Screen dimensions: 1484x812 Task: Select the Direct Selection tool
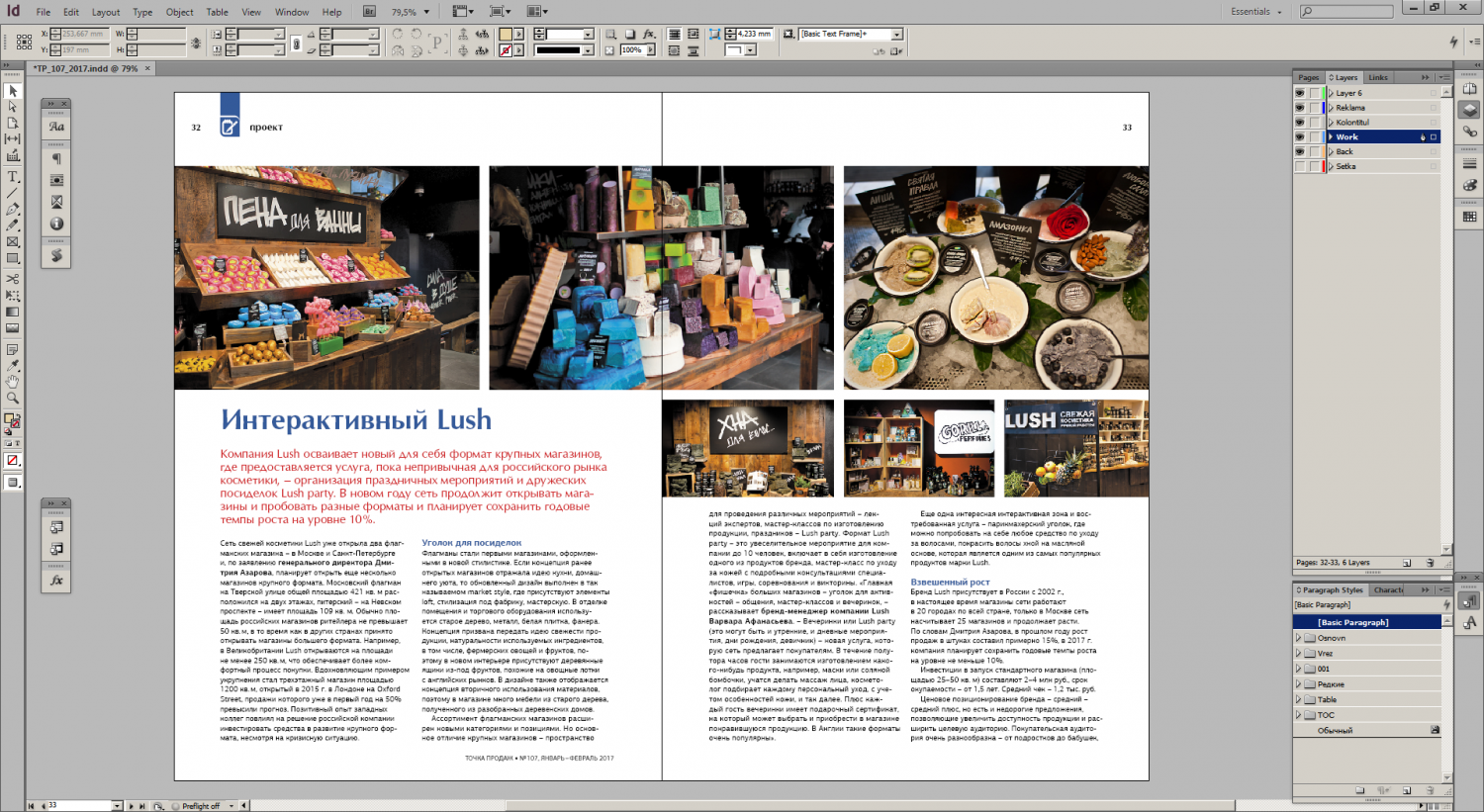click(13, 107)
